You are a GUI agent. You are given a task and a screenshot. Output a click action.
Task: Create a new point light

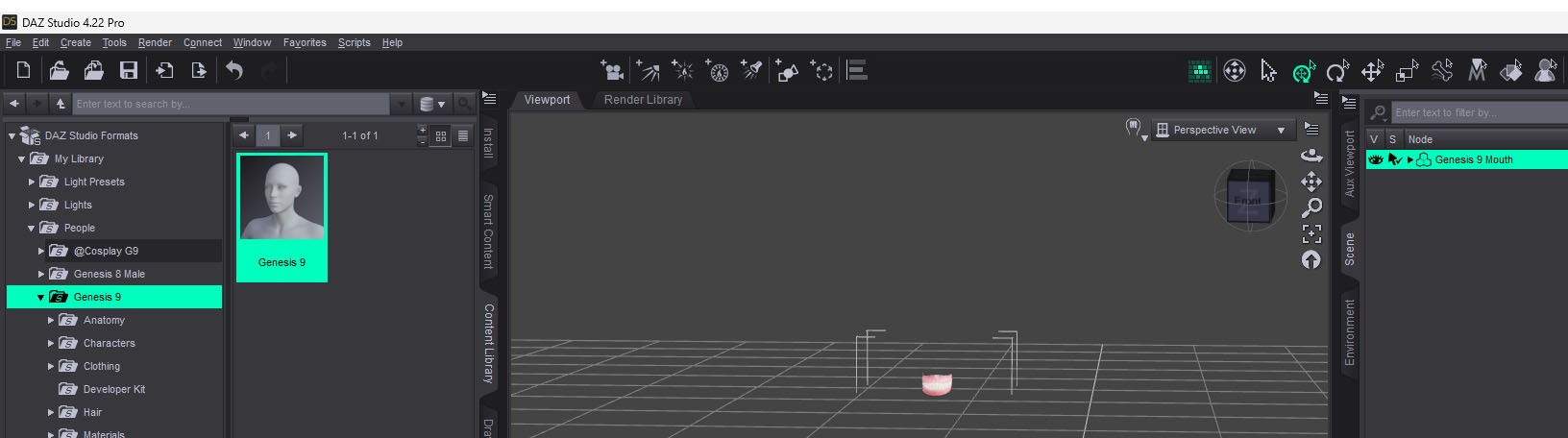click(x=682, y=70)
